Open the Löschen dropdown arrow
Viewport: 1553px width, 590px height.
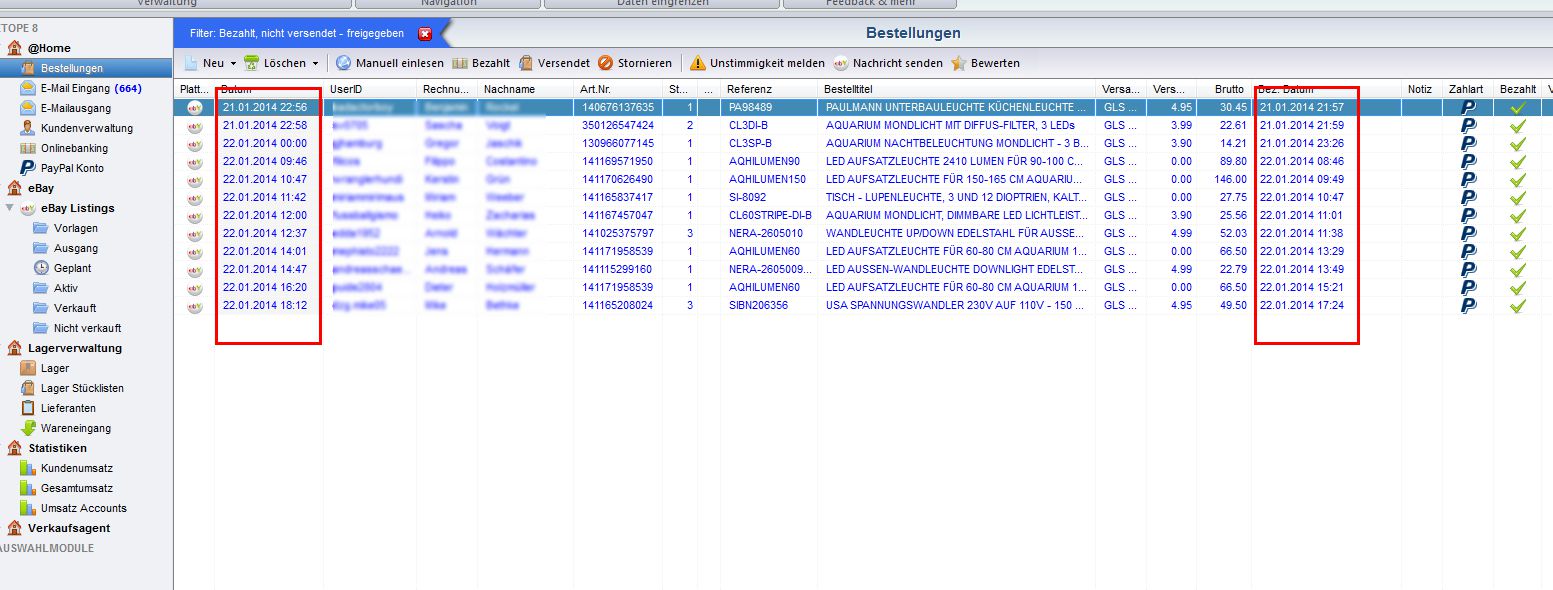[315, 63]
